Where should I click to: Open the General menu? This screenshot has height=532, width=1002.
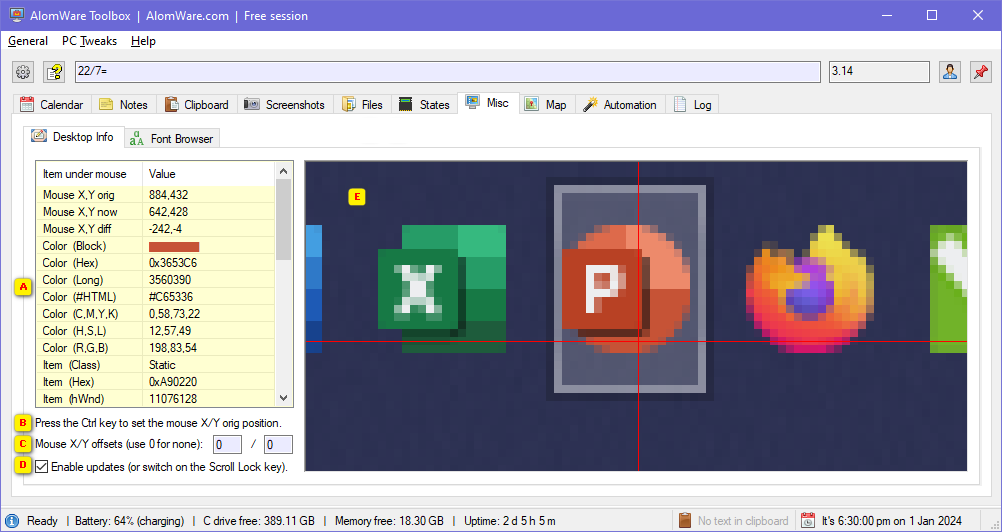[x=28, y=41]
